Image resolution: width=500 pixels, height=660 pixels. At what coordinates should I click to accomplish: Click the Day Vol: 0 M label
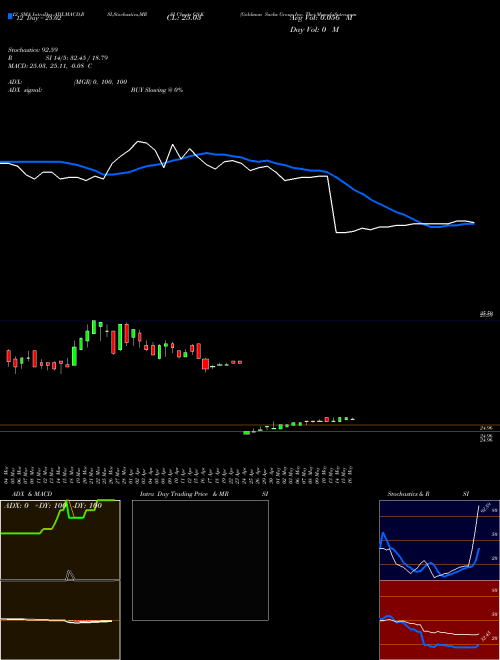(314, 30)
